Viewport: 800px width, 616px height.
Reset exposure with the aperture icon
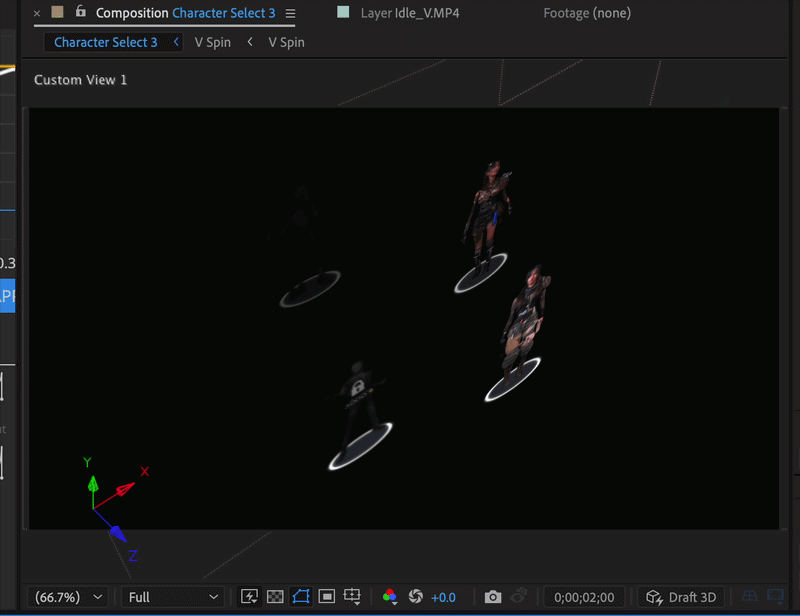[416, 597]
